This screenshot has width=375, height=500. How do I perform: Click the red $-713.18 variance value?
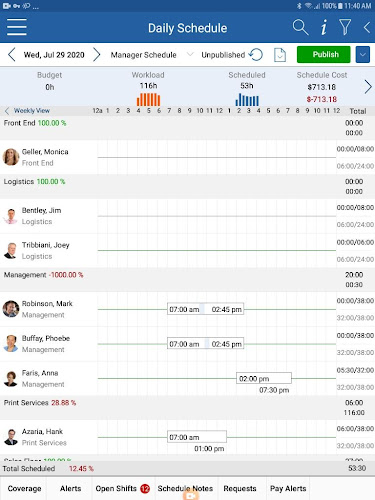tap(322, 99)
